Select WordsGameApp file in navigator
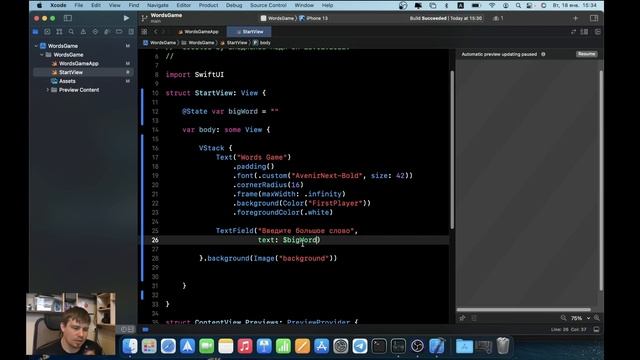The height and width of the screenshot is (360, 640). (78, 64)
